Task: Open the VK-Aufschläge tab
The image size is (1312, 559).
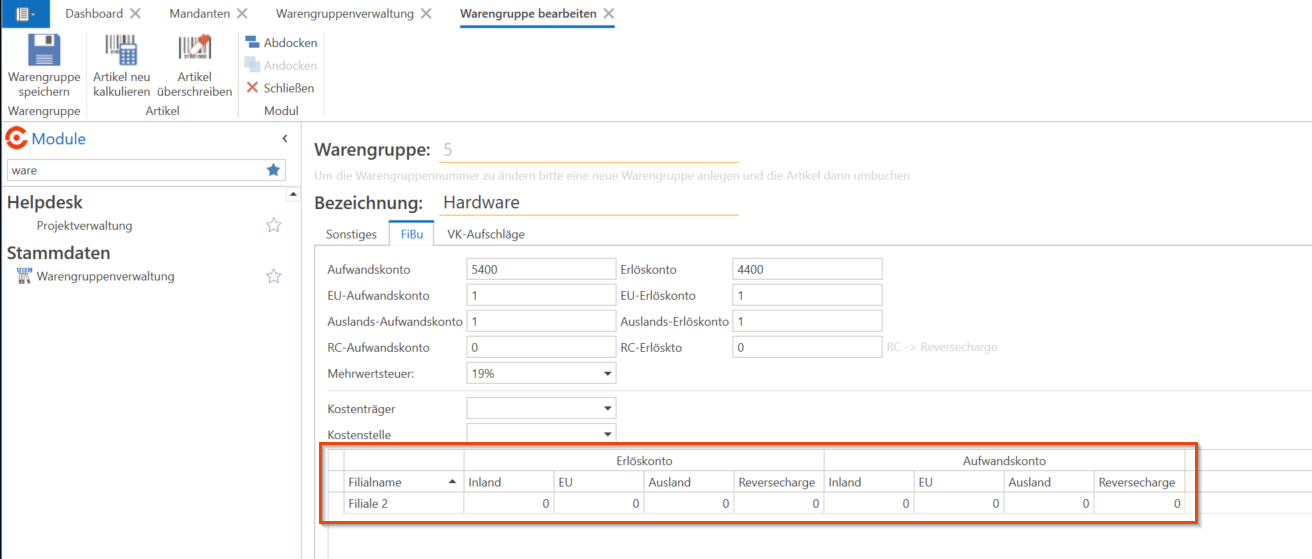Action: click(486, 234)
